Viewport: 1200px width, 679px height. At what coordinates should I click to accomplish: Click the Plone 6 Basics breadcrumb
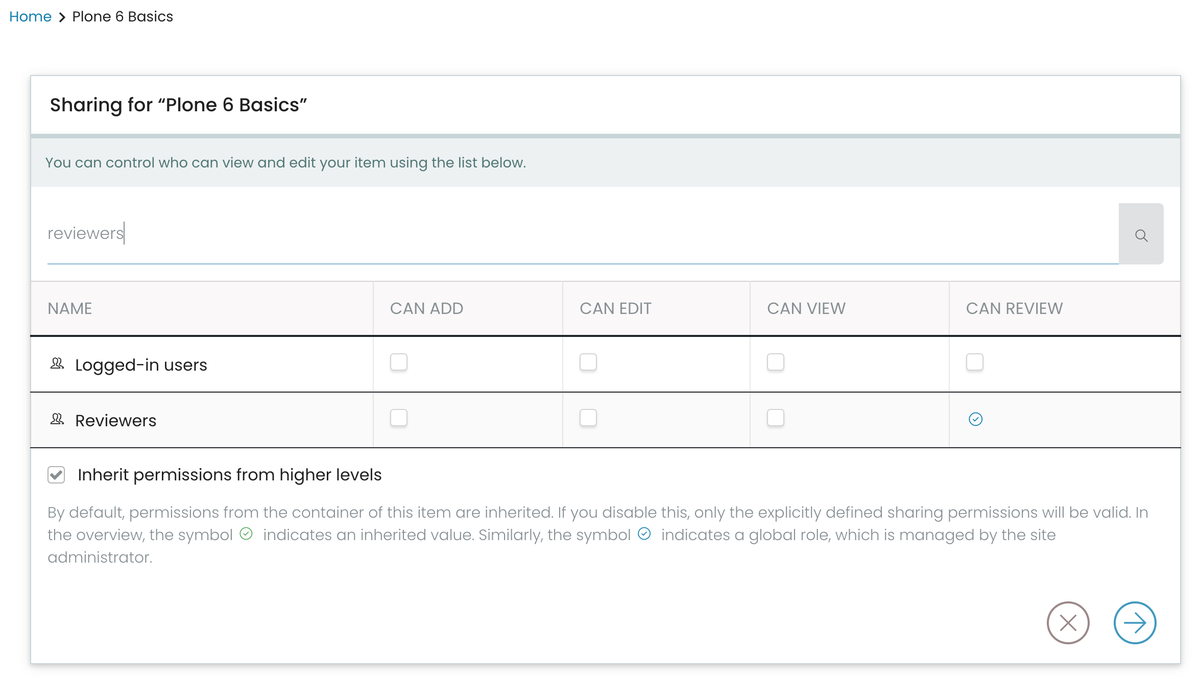[122, 17]
